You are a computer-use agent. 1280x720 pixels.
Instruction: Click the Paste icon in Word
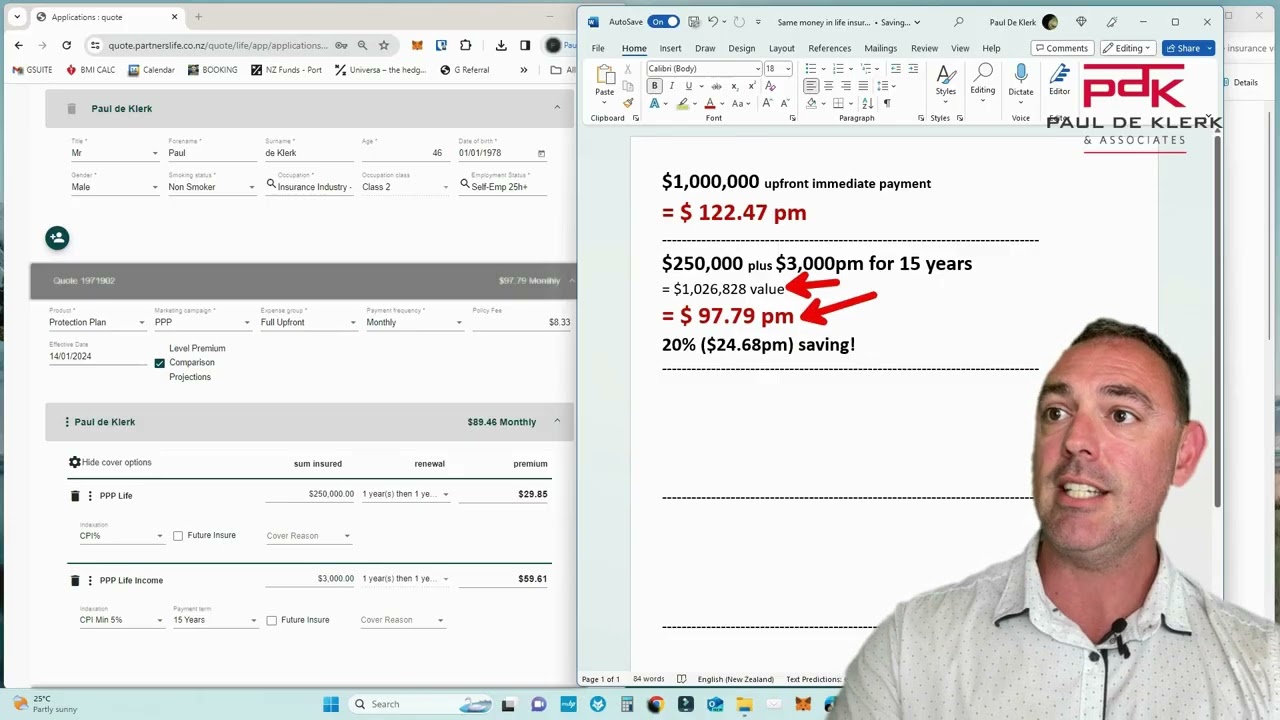[604, 76]
